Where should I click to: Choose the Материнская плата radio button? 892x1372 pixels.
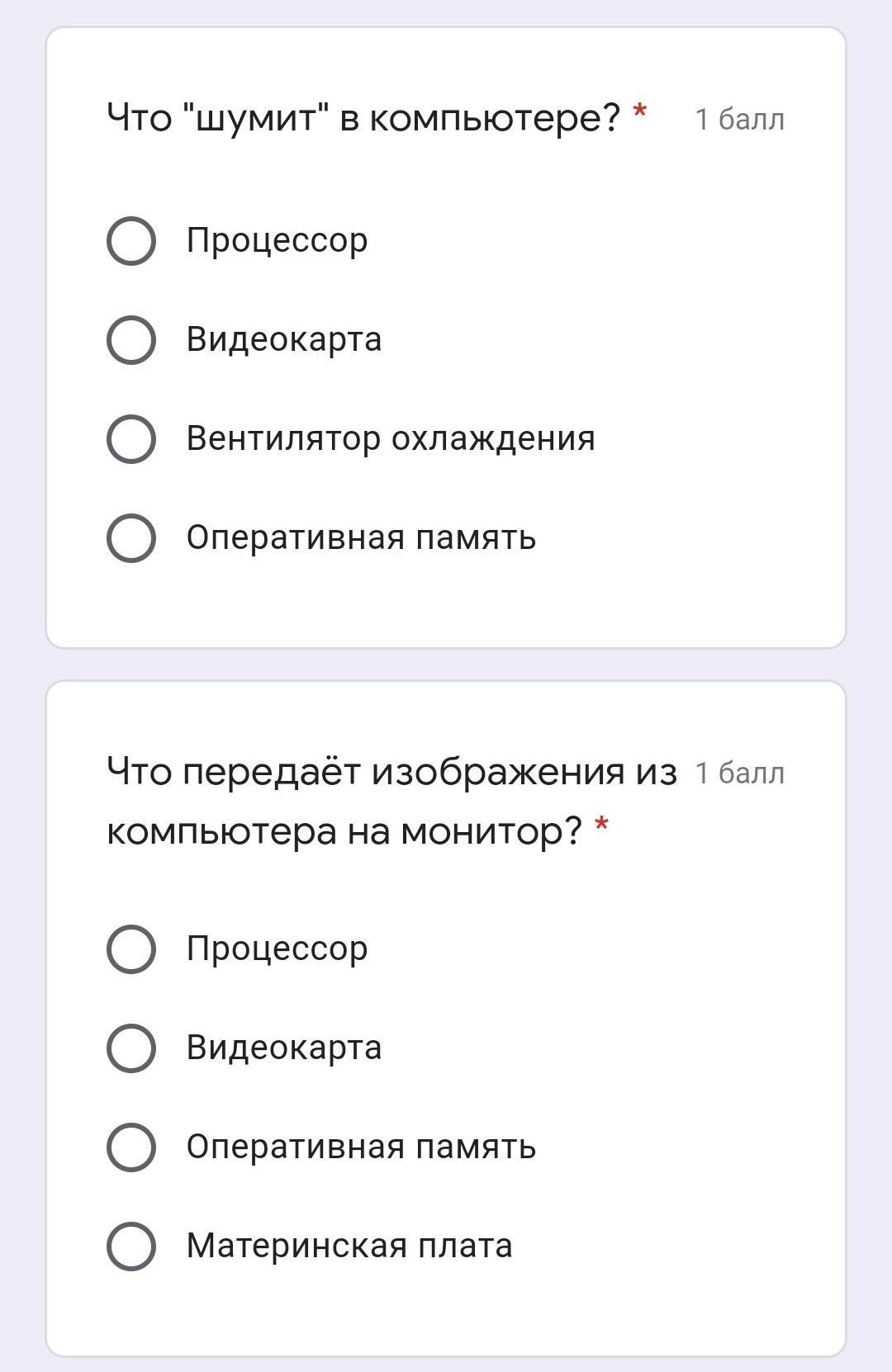[x=131, y=1246]
